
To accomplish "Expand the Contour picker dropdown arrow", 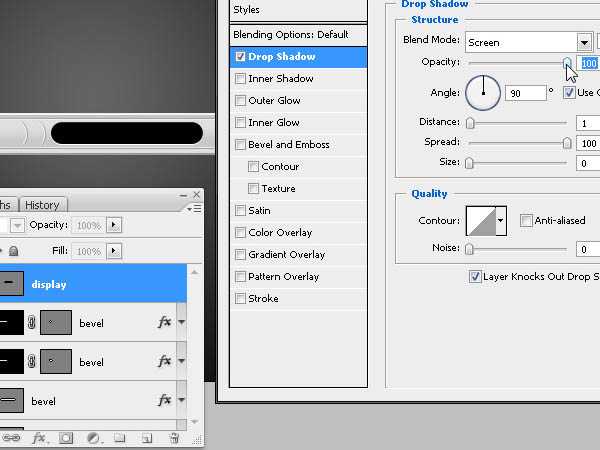I will 500,221.
